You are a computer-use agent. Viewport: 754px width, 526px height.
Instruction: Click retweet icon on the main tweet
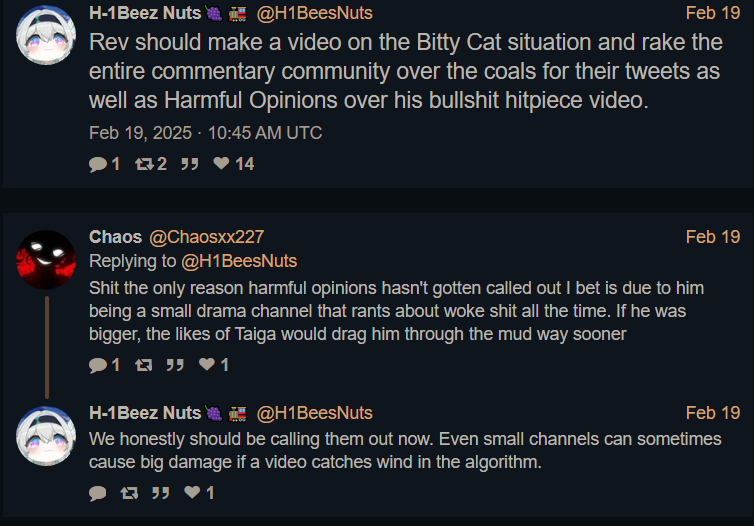(144, 164)
